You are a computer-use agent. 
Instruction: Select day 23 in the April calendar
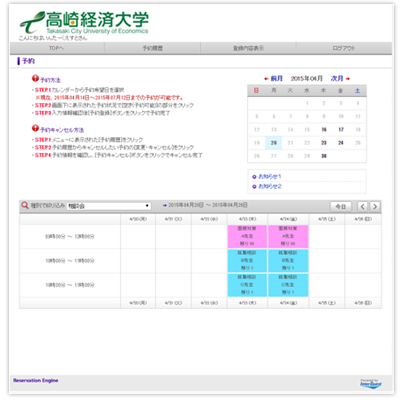pos(324,143)
